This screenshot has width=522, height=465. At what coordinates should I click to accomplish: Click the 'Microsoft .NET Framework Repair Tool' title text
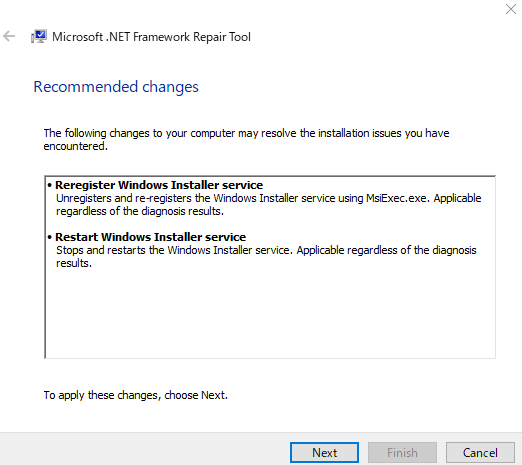151,37
